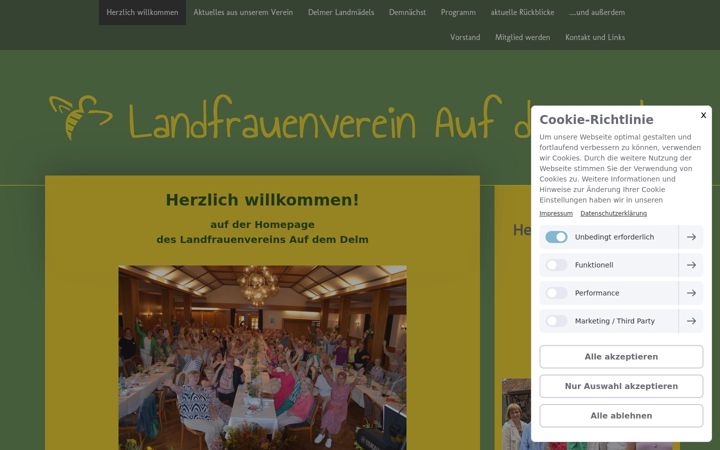This screenshot has width=720, height=450.
Task: Expand Marketing / Third Party arrow
Action: tap(691, 321)
